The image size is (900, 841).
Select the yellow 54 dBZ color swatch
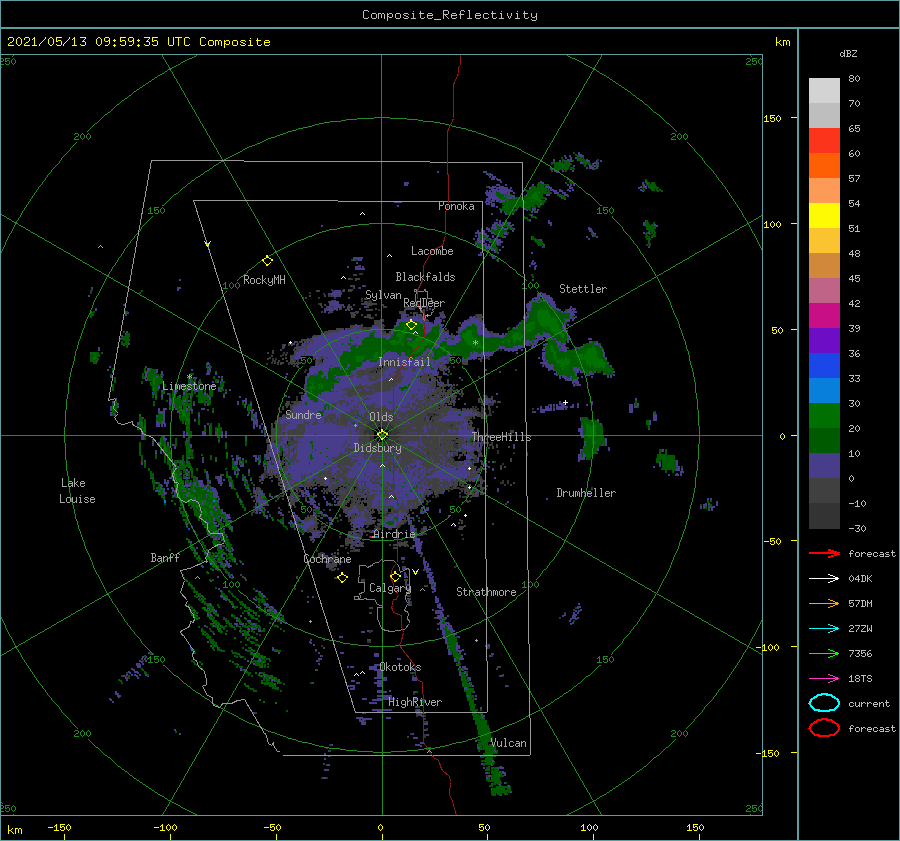(824, 216)
